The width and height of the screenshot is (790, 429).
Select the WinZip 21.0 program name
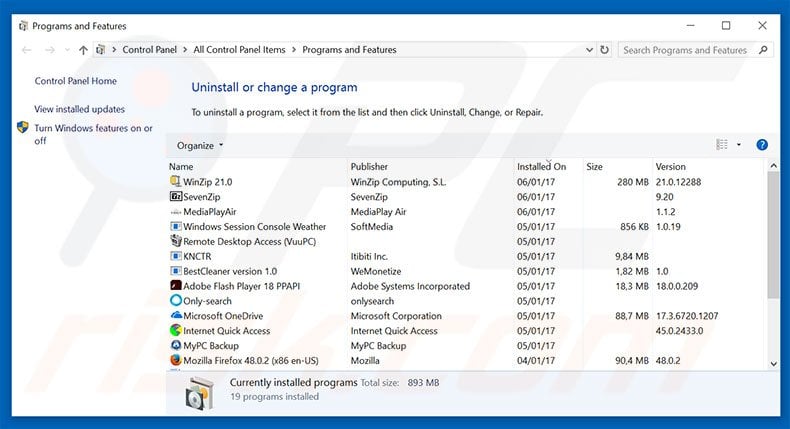coord(208,182)
